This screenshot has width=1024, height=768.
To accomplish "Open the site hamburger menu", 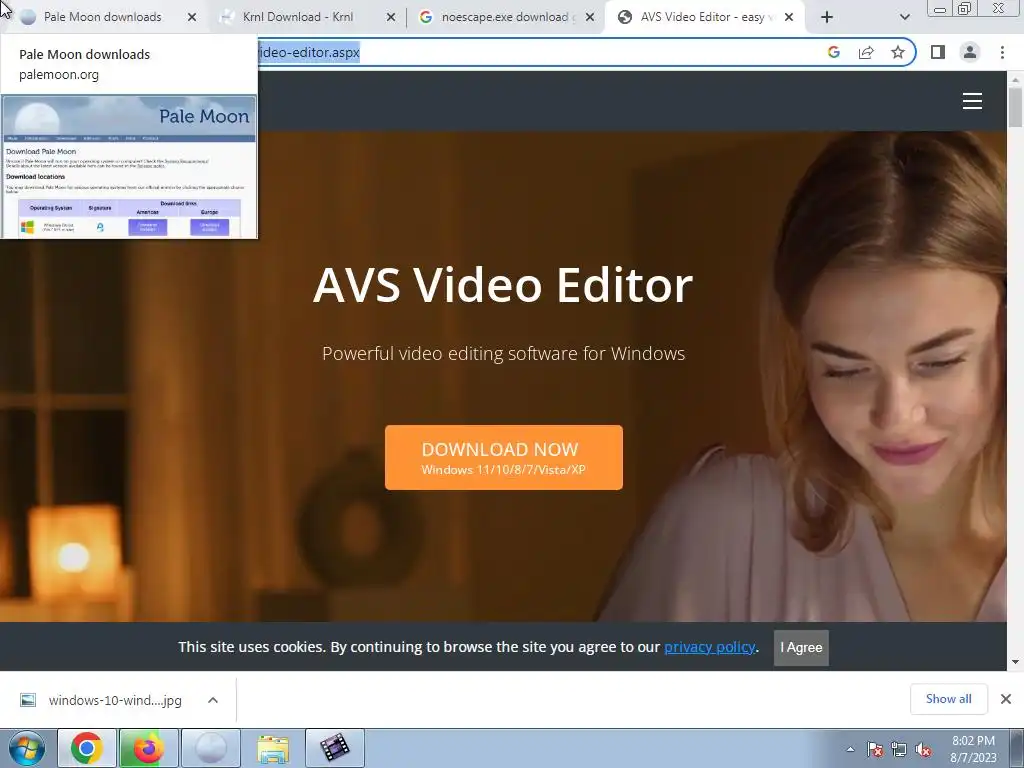I will click(x=972, y=101).
